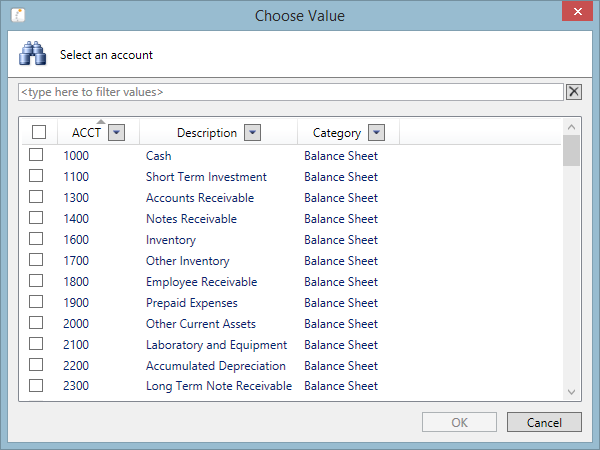Enable the checkbox for Prepaid Expenses
The height and width of the screenshot is (450, 600).
point(36,302)
